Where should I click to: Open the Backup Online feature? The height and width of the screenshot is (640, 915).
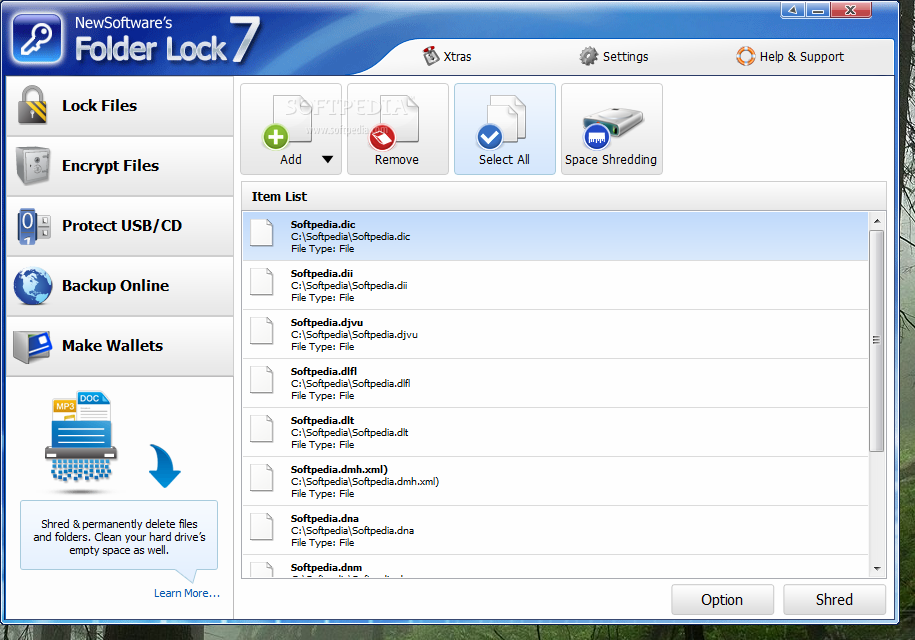point(33,286)
